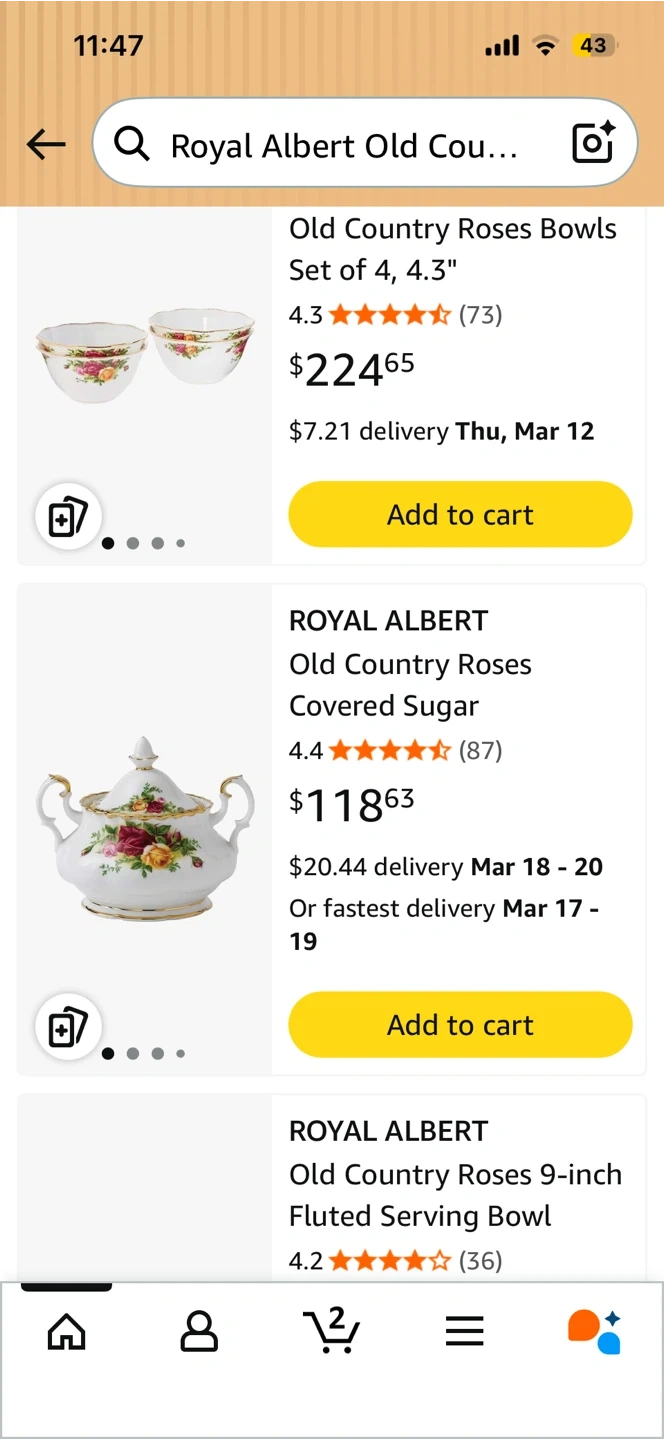Open Old Country Roses Bowls listing
The width and height of the screenshot is (664, 1440).
[452, 249]
